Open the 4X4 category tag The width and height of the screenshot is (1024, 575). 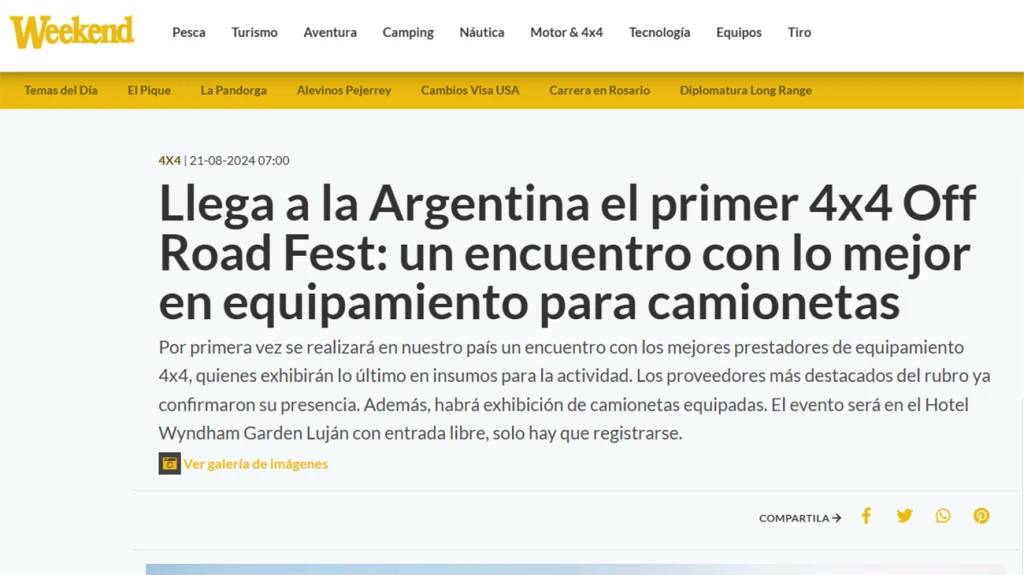[169, 160]
